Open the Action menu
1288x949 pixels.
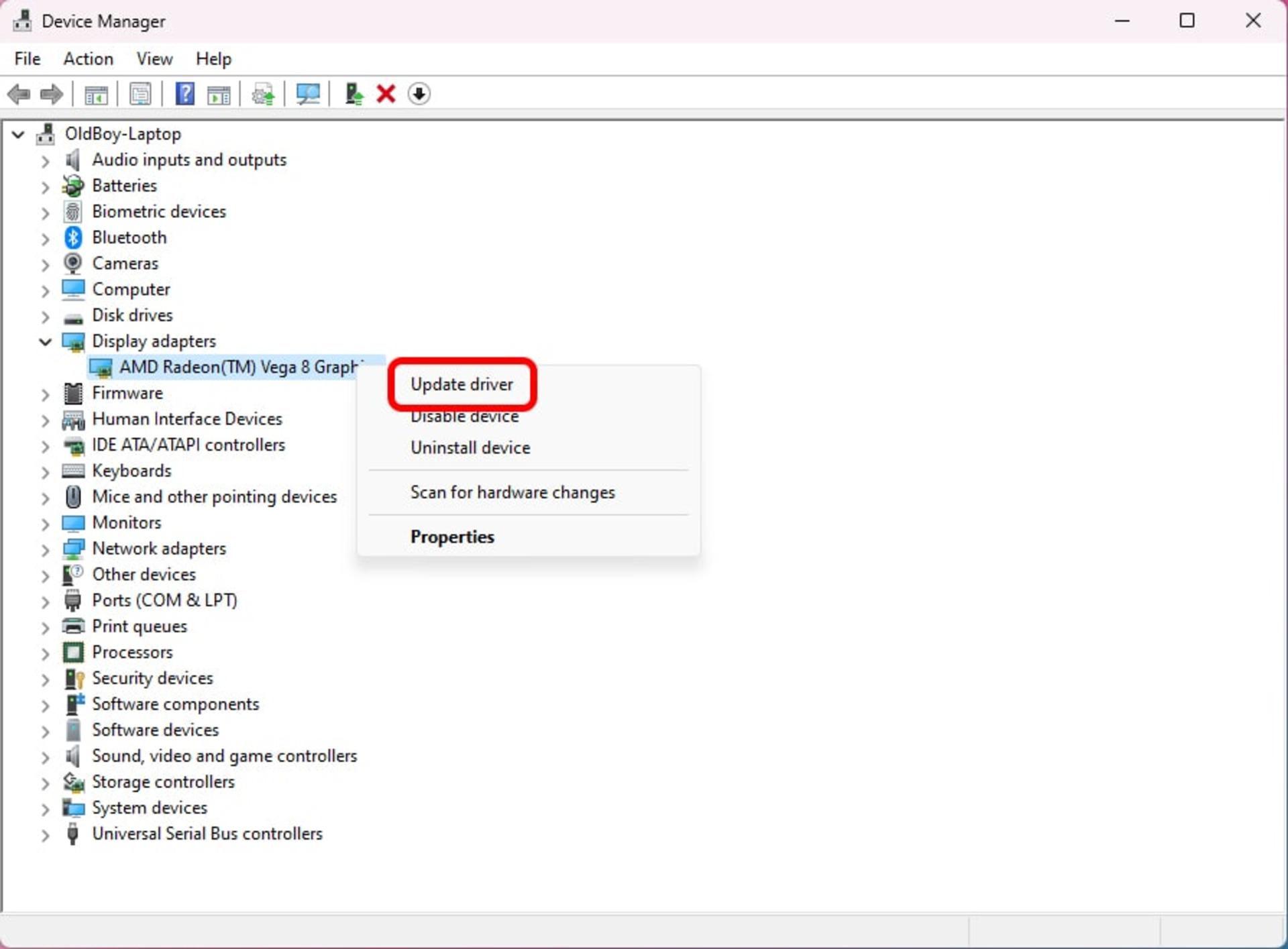point(88,59)
